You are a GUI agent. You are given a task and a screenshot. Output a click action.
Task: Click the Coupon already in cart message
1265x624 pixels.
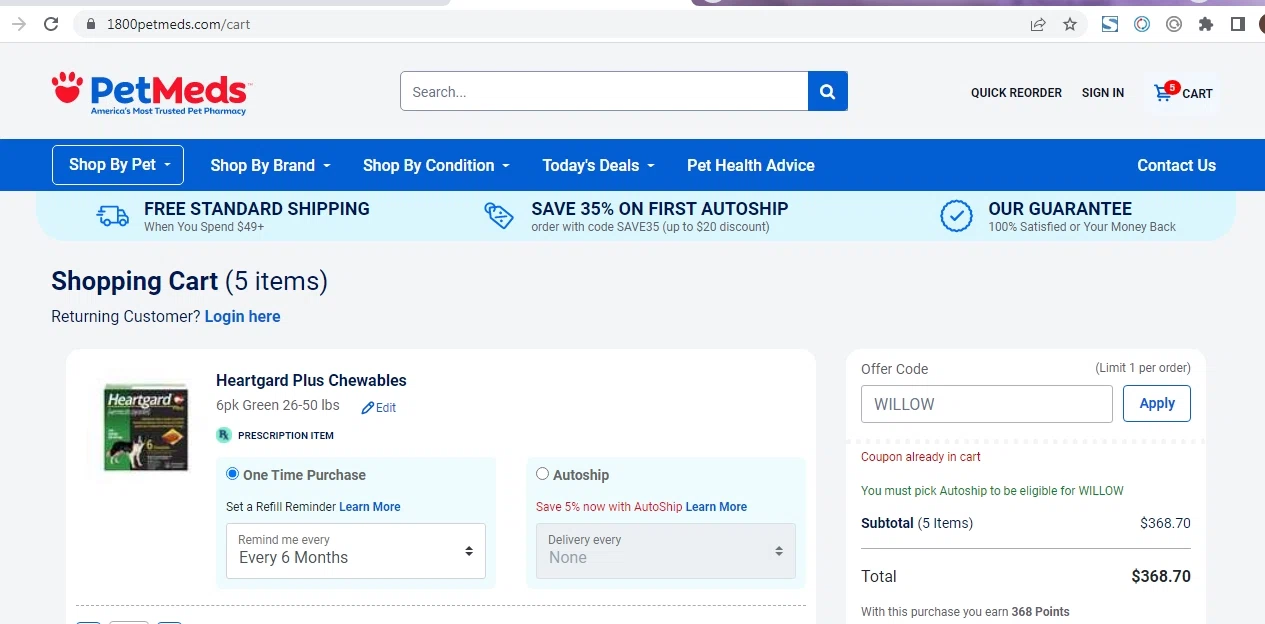pyautogui.click(x=921, y=457)
